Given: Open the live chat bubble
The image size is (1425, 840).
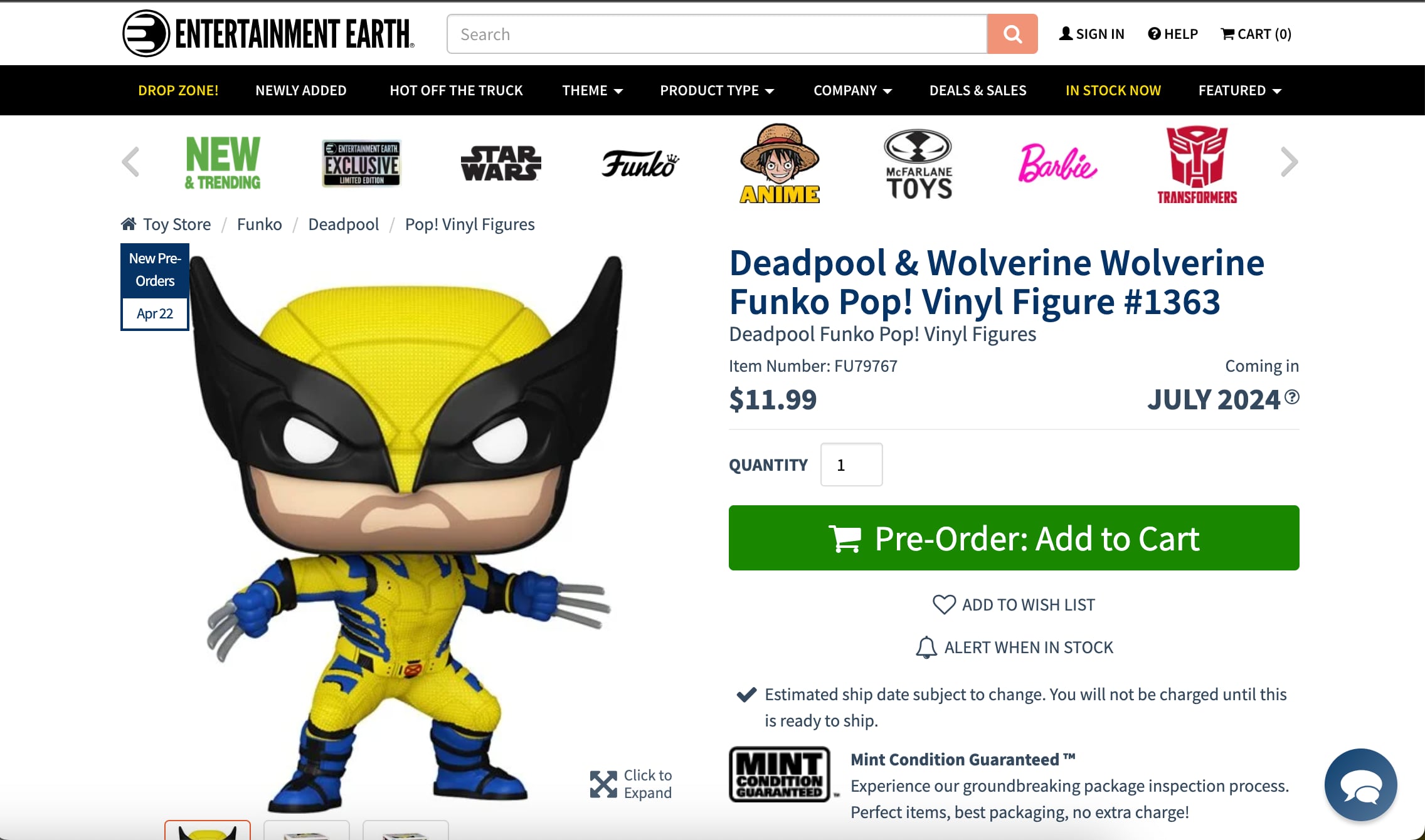Looking at the screenshot, I should (x=1360, y=784).
